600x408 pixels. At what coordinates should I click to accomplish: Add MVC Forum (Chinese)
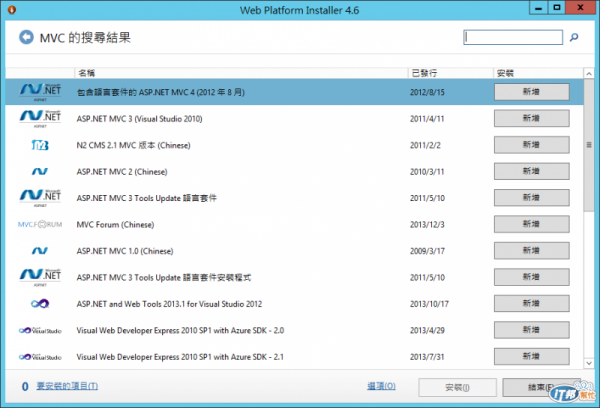(x=532, y=224)
